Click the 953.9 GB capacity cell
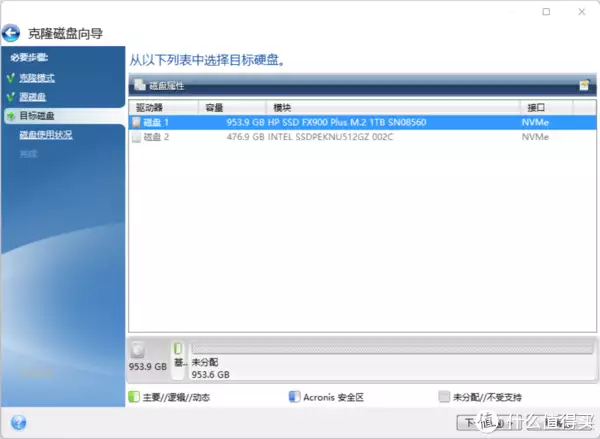This screenshot has height=439, width=600. coord(245,122)
